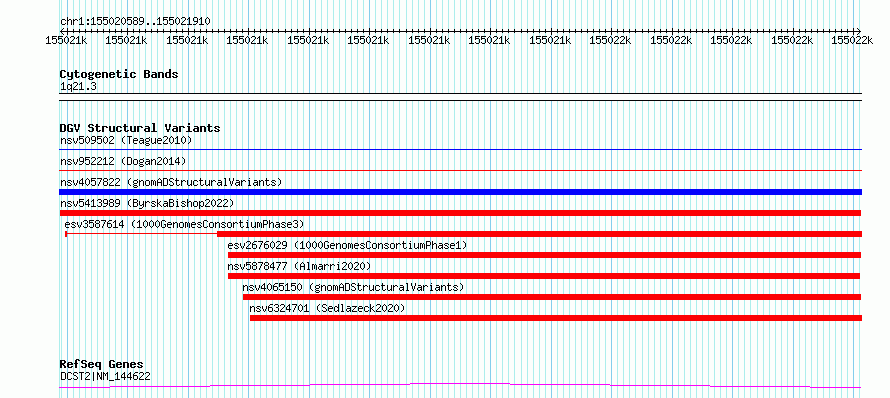Click the red bar under nsv4065150

pos(552,297)
